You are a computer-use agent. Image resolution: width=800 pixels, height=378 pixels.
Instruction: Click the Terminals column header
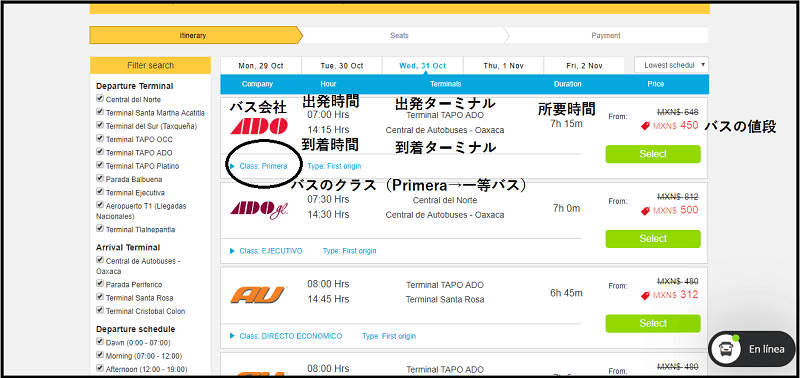point(445,84)
